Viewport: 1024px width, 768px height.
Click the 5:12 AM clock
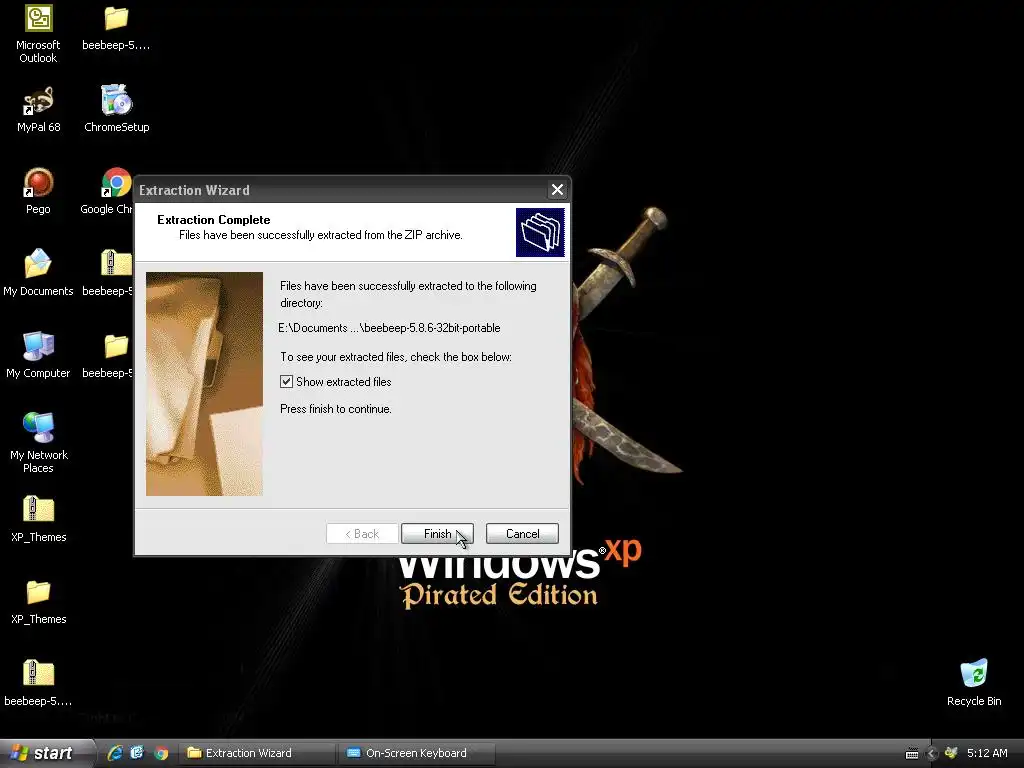(x=987, y=753)
